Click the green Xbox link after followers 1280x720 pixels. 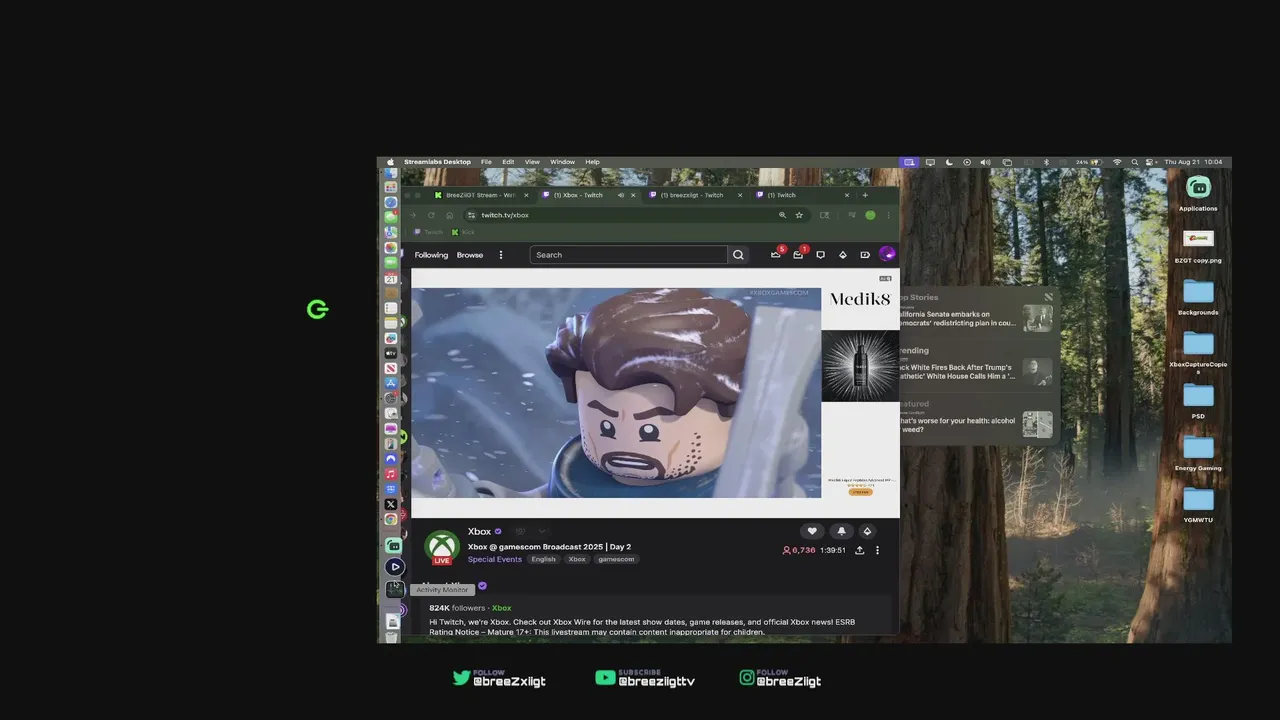point(502,608)
